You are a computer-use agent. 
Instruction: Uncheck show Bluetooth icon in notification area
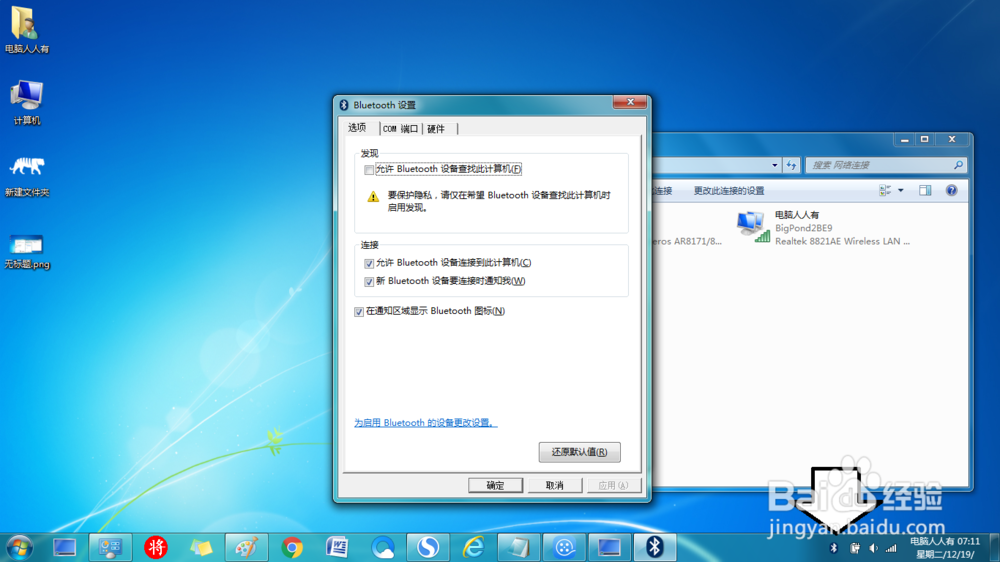pyautogui.click(x=359, y=312)
